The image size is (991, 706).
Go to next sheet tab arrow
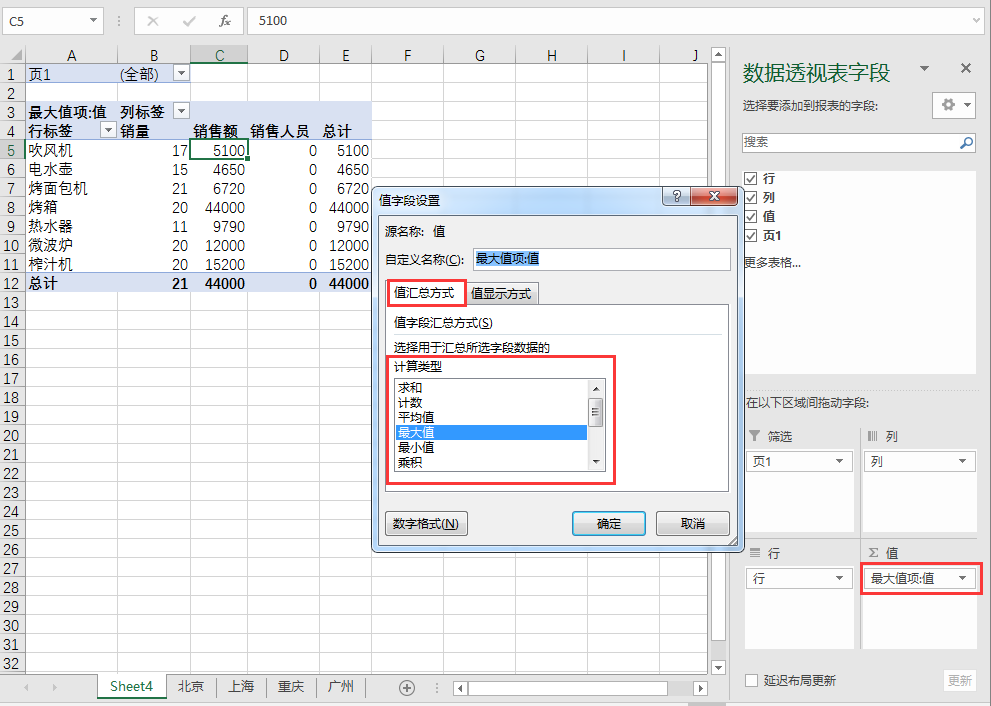click(x=54, y=687)
